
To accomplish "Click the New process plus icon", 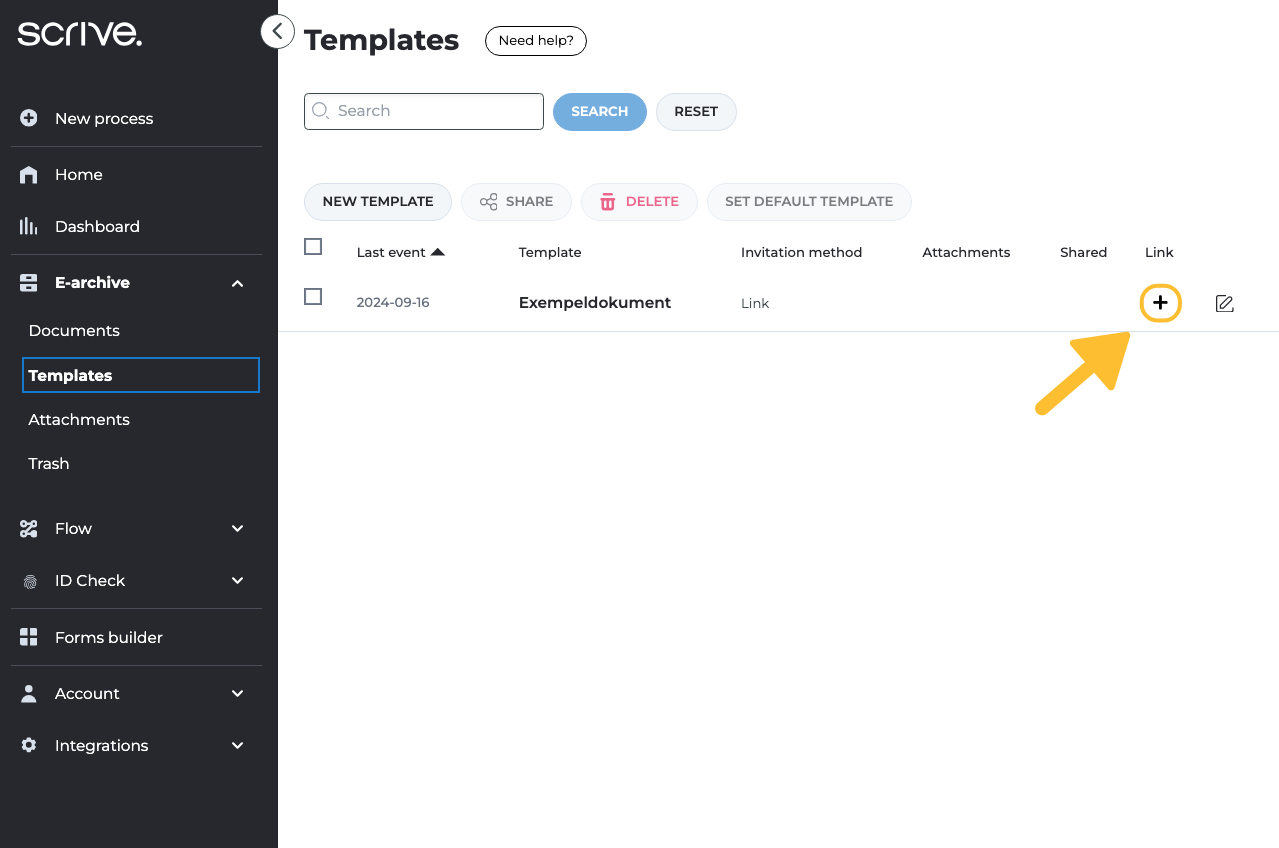I will coord(29,119).
